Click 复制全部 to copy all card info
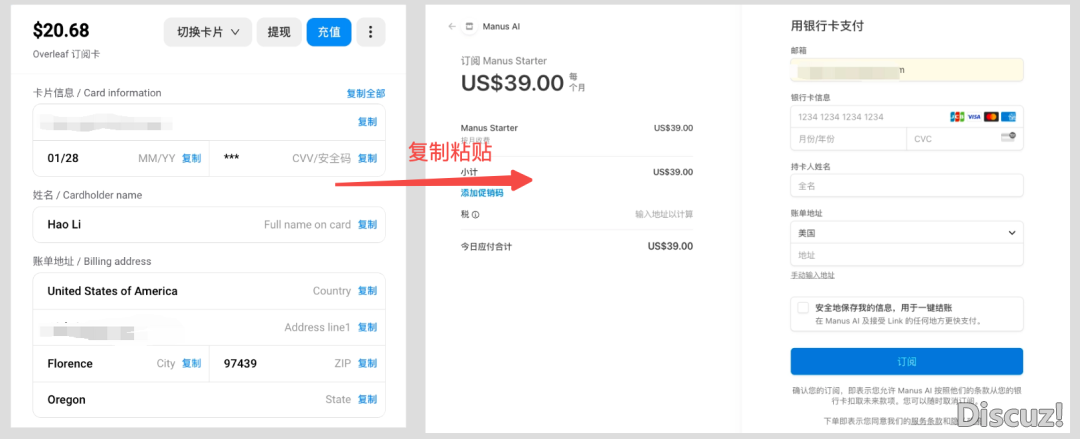Image resolution: width=1080 pixels, height=439 pixels. click(x=366, y=93)
